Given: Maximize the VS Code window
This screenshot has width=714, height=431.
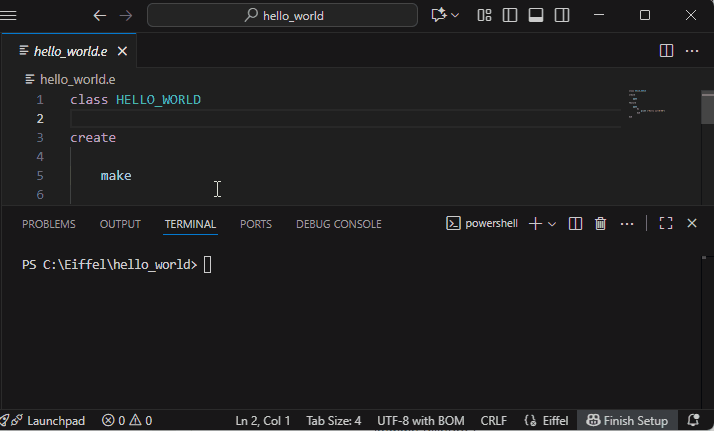Looking at the screenshot, I should tap(645, 15).
